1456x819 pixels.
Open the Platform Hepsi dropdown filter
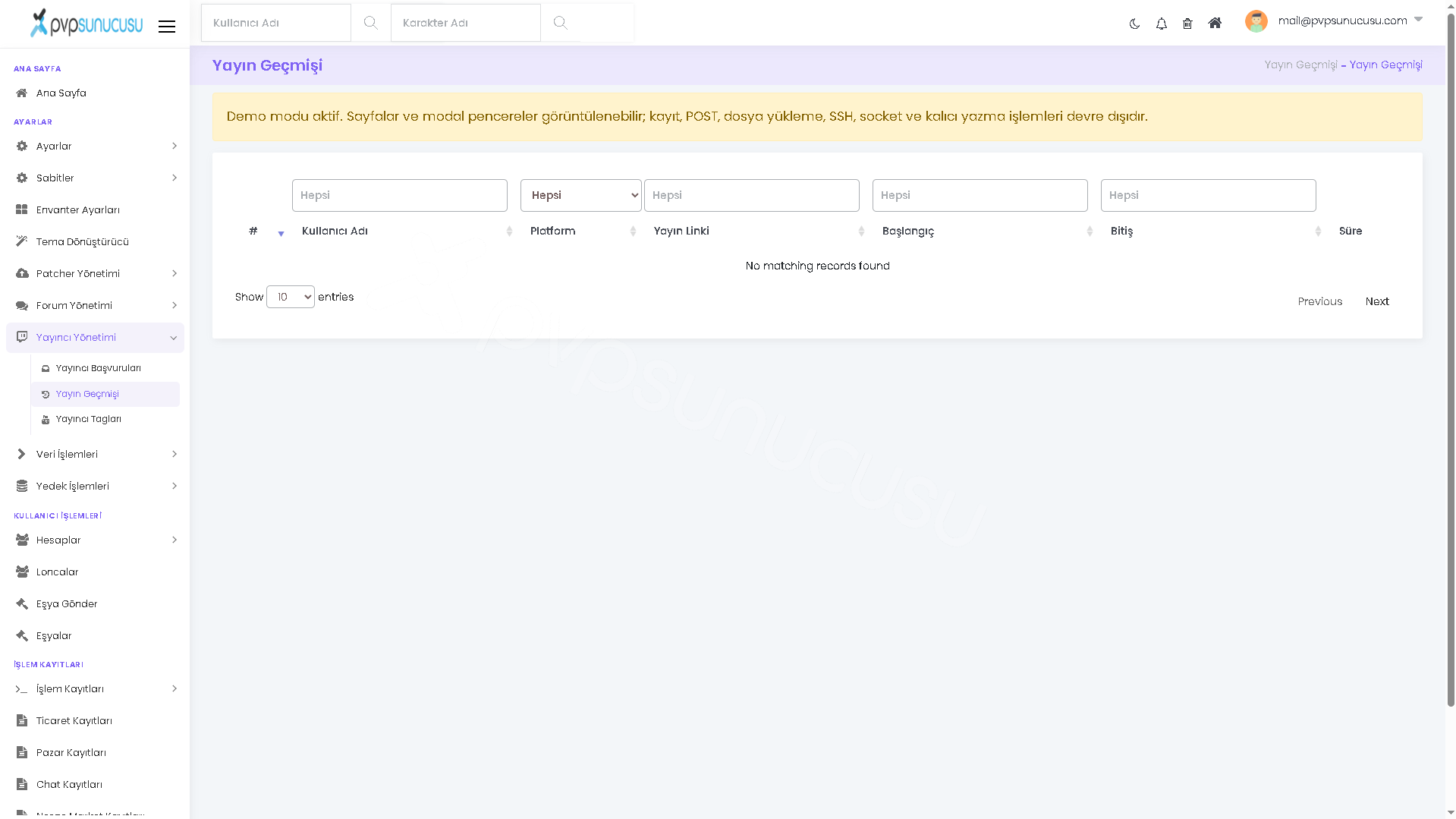(581, 195)
